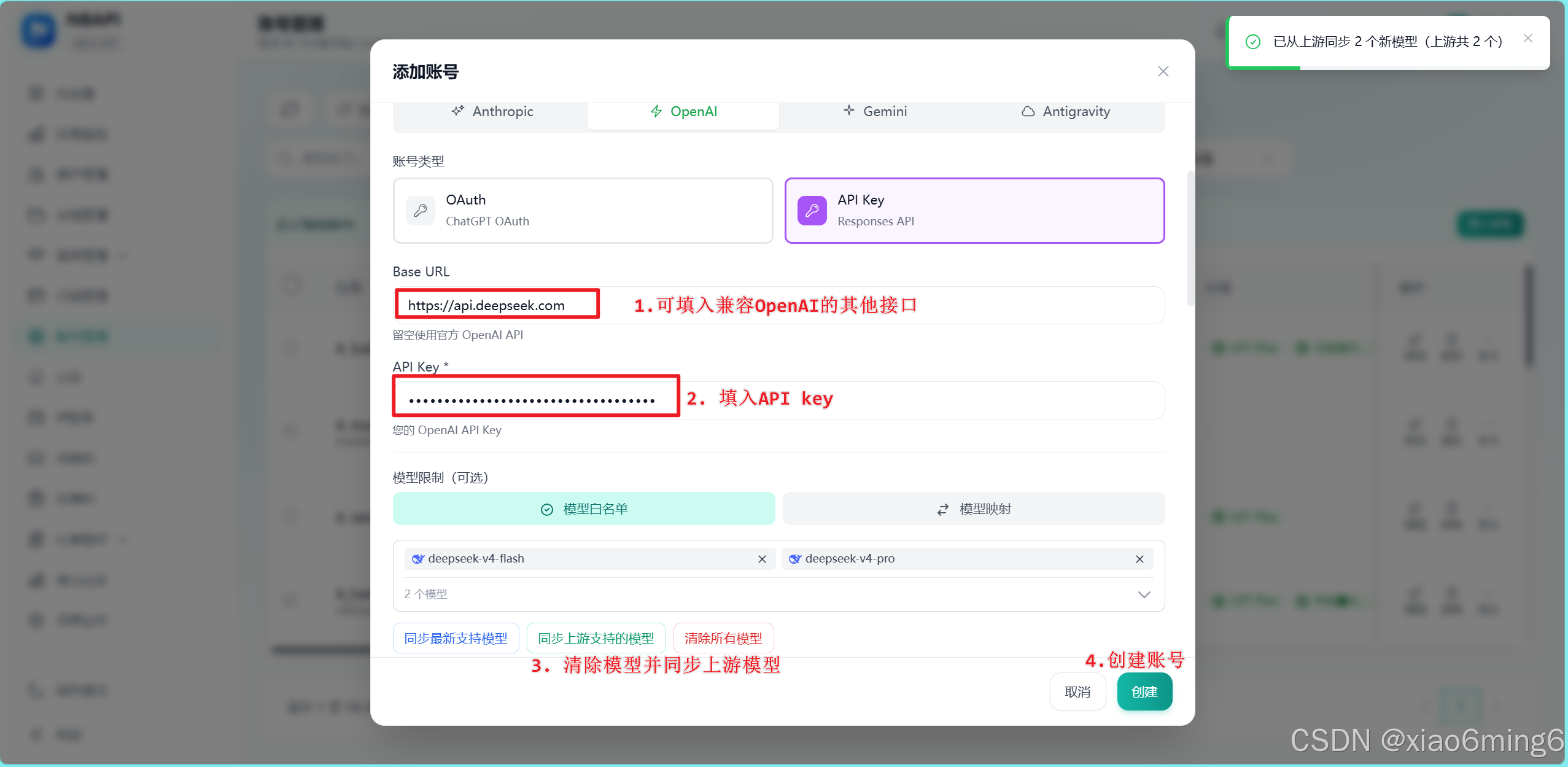Click the green check icon in notification
The height and width of the screenshot is (767, 1568).
1252,42
